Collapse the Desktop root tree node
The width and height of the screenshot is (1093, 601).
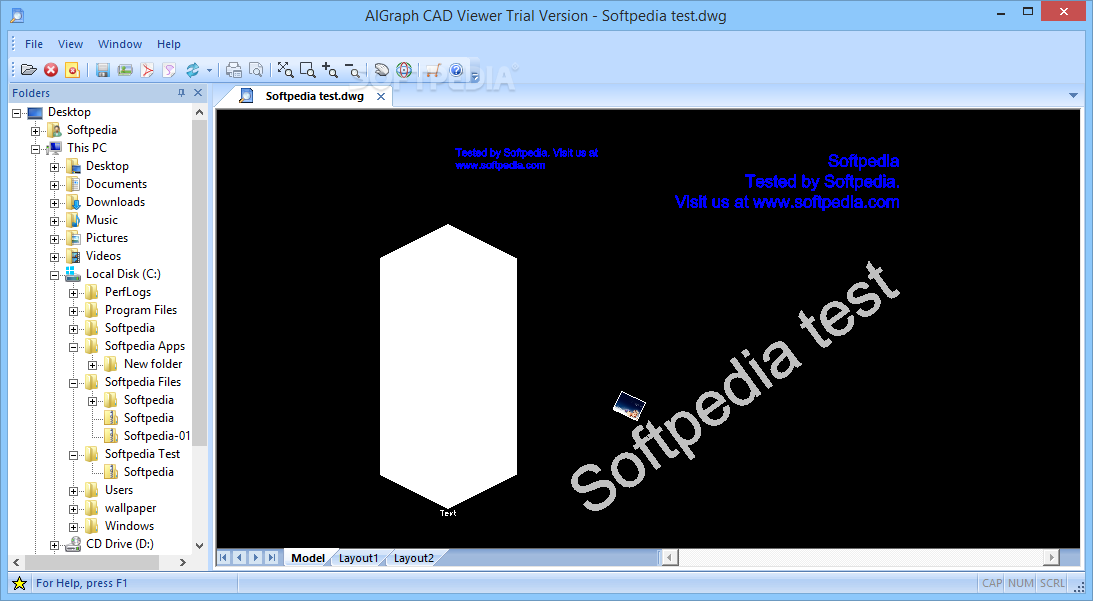coord(17,113)
